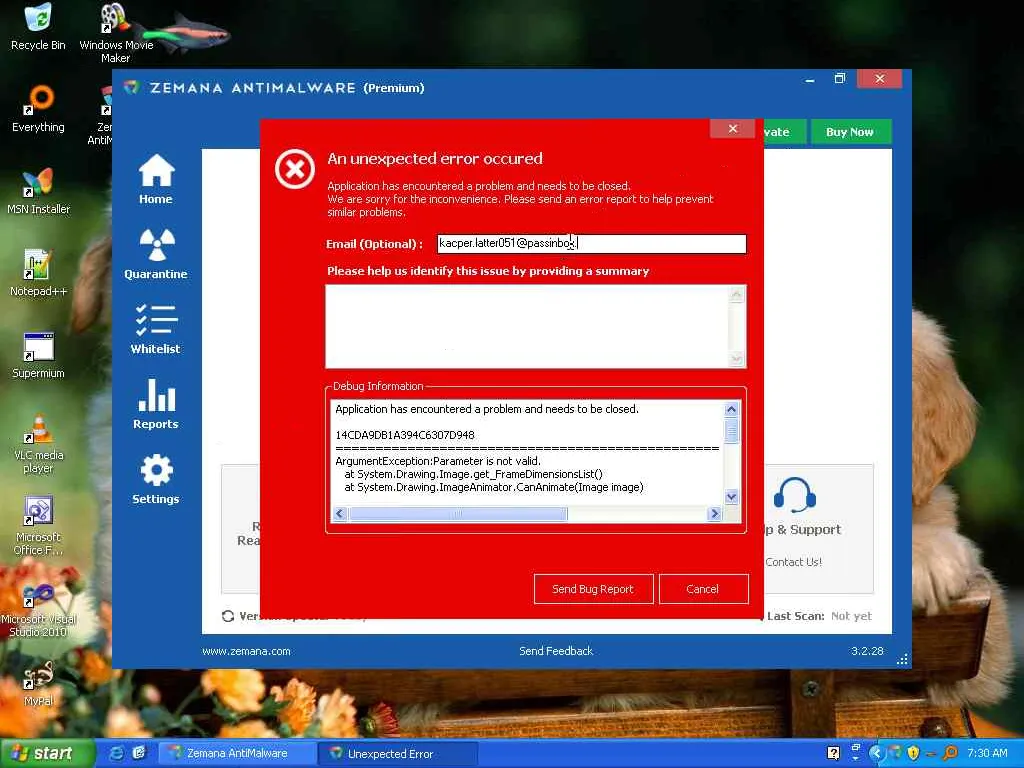Viewport: 1024px width, 768px height.
Task: Select the MSN Installer desktop icon
Action: click(38, 191)
